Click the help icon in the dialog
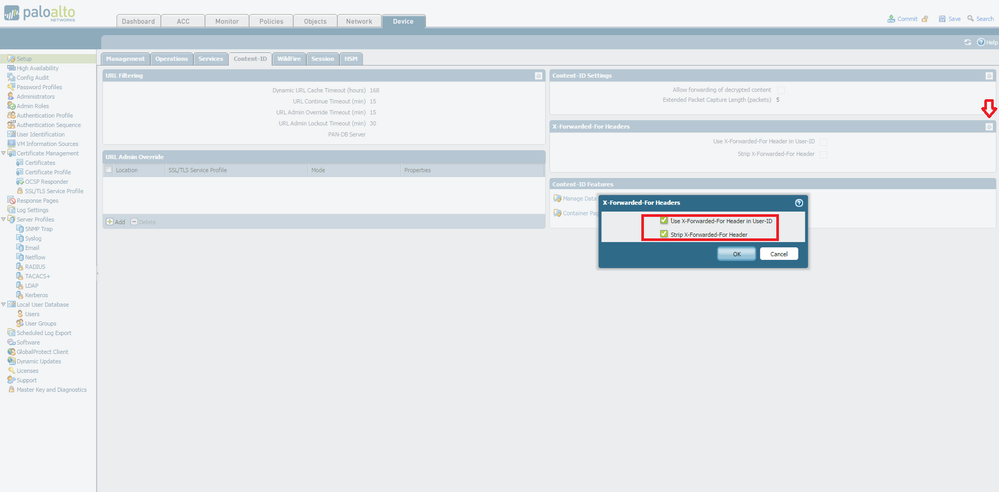The width and height of the screenshot is (999, 492). [799, 203]
